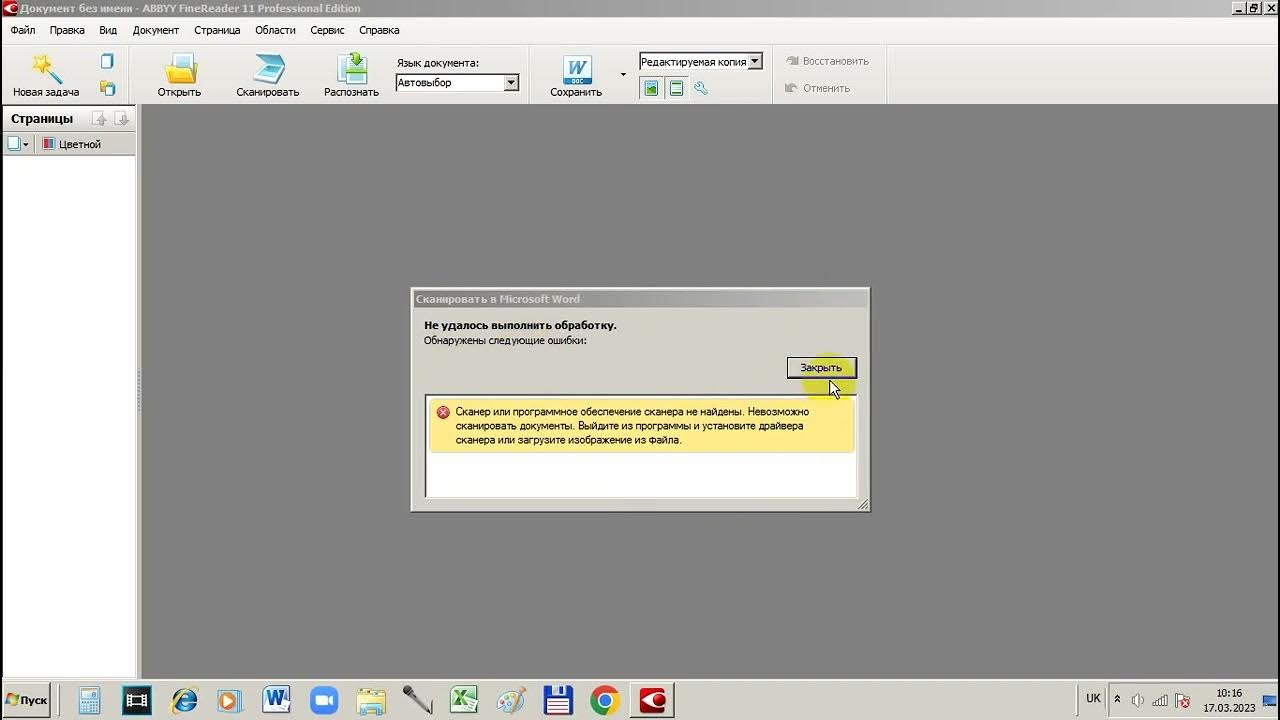This screenshot has width=1280, height=720.
Task: Open the Редактируемая копия layout dropdown
Action: pyautogui.click(x=755, y=61)
